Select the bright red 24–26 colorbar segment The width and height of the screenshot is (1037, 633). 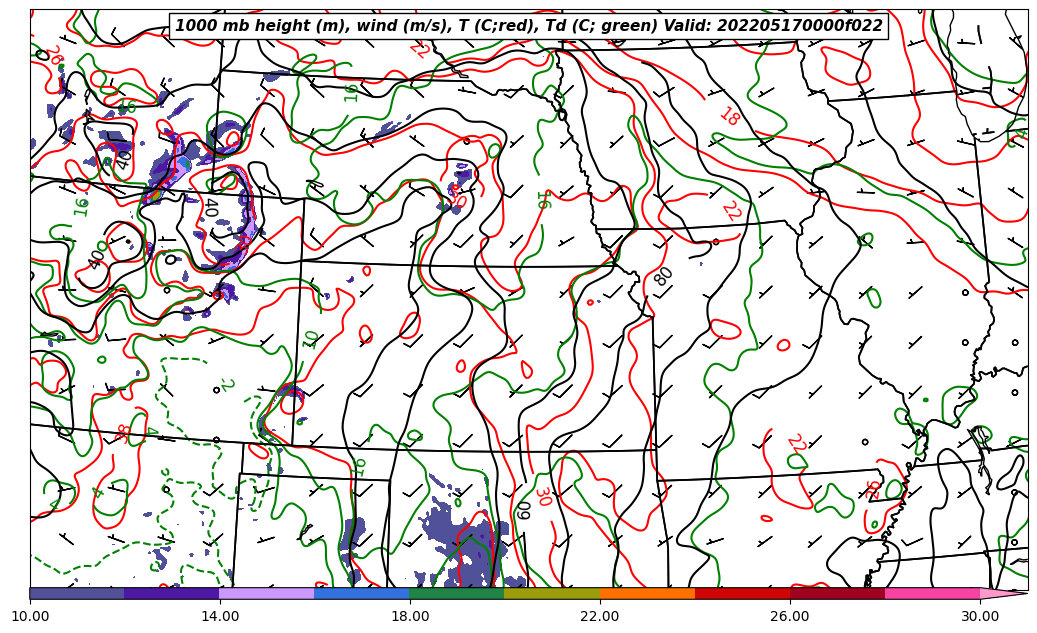pos(742,593)
